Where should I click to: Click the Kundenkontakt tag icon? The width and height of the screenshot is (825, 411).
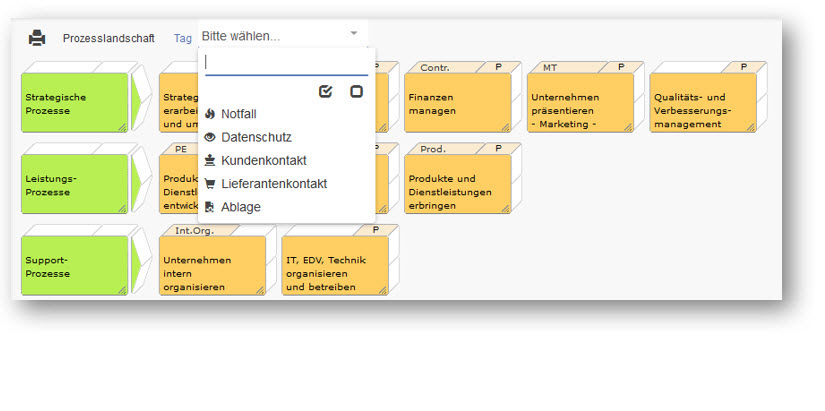(x=210, y=160)
